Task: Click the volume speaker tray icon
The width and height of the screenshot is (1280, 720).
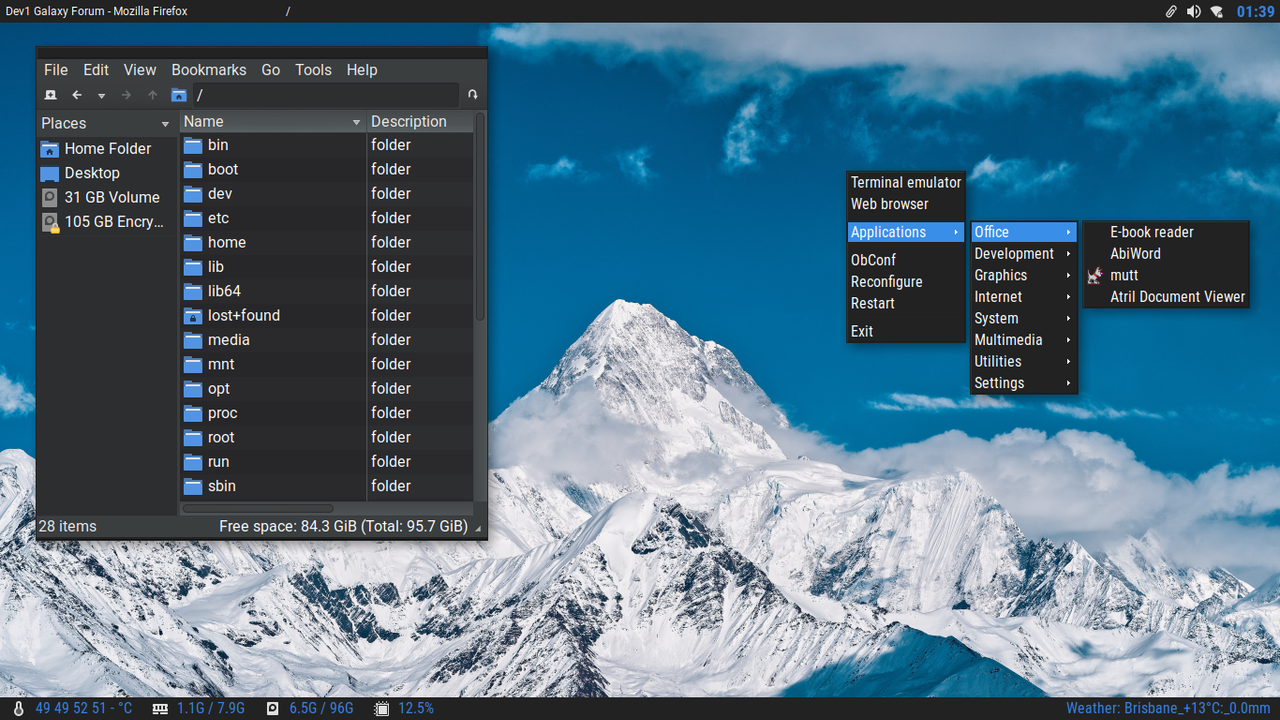Action: point(1194,11)
